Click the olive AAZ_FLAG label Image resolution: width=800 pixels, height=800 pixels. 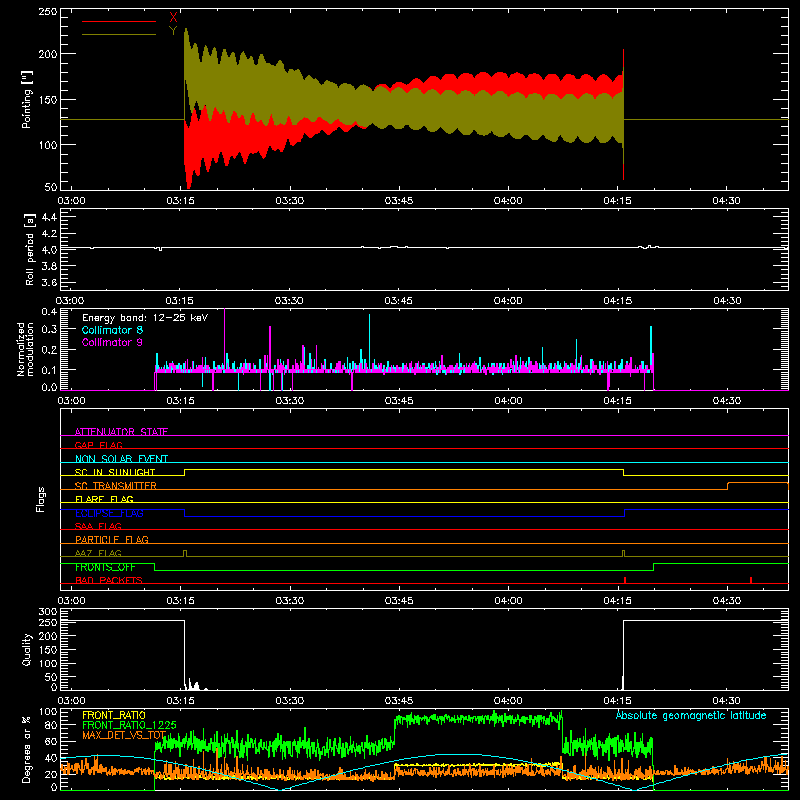[x=98, y=553]
